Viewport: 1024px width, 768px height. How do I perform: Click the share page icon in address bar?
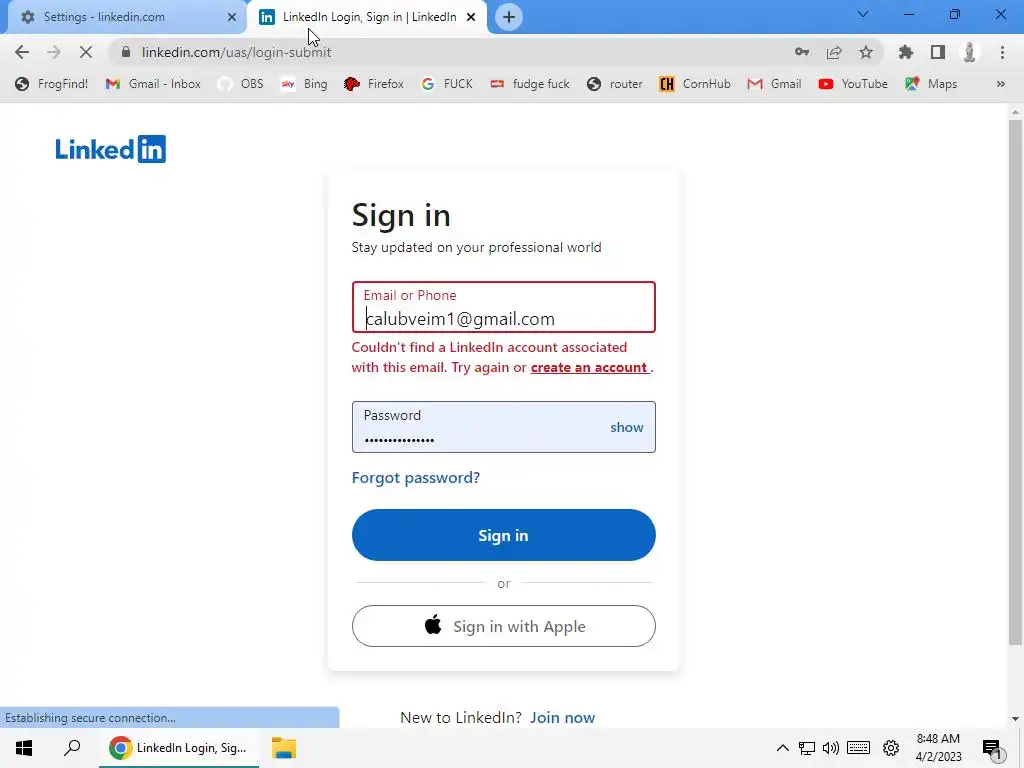833,52
